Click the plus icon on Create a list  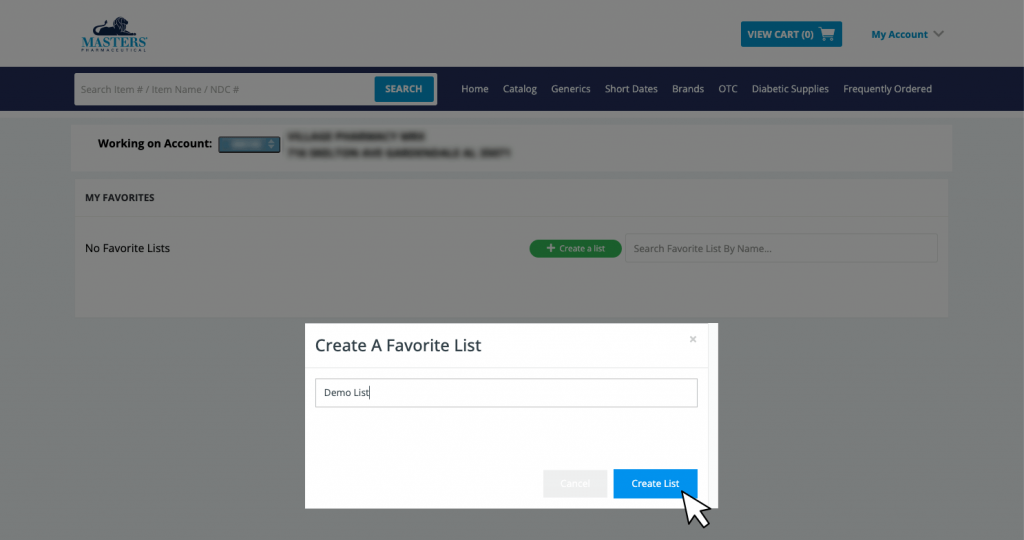coord(550,248)
